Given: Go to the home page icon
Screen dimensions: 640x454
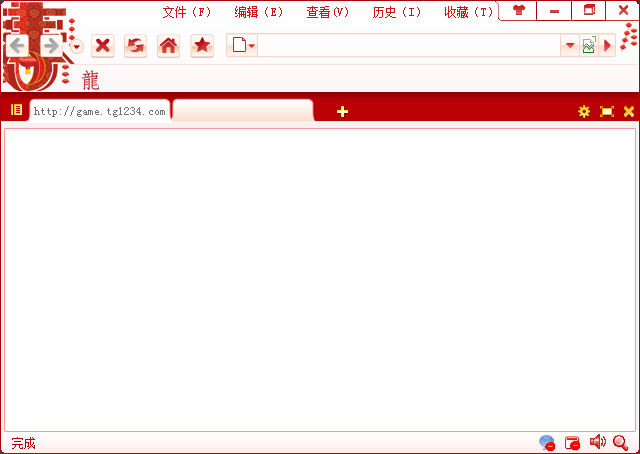Looking at the screenshot, I should (x=169, y=46).
